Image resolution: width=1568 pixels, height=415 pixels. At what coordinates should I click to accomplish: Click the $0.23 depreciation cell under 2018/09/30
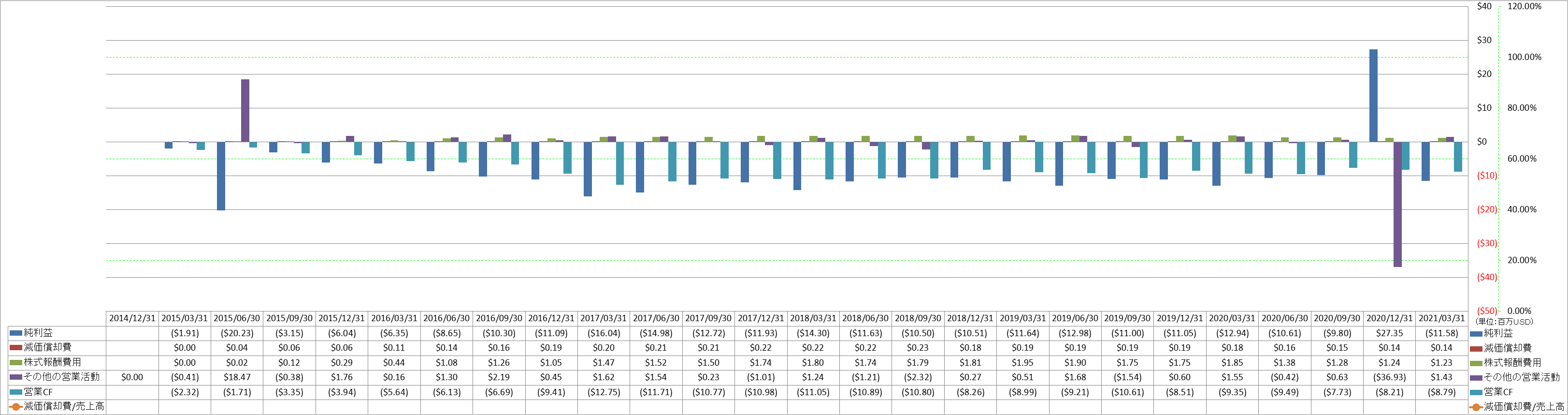pos(917,348)
